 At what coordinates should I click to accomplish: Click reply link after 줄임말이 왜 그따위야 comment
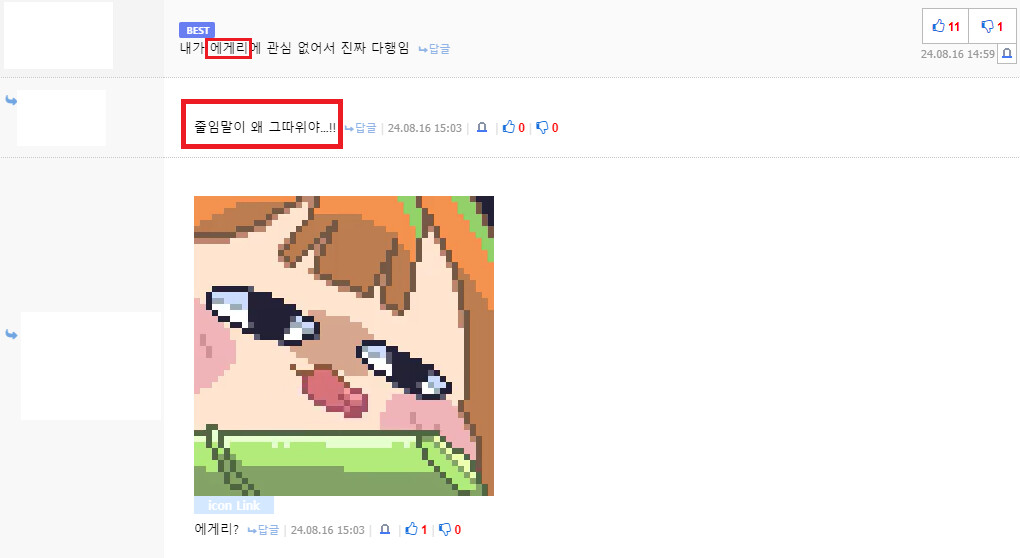[360, 128]
